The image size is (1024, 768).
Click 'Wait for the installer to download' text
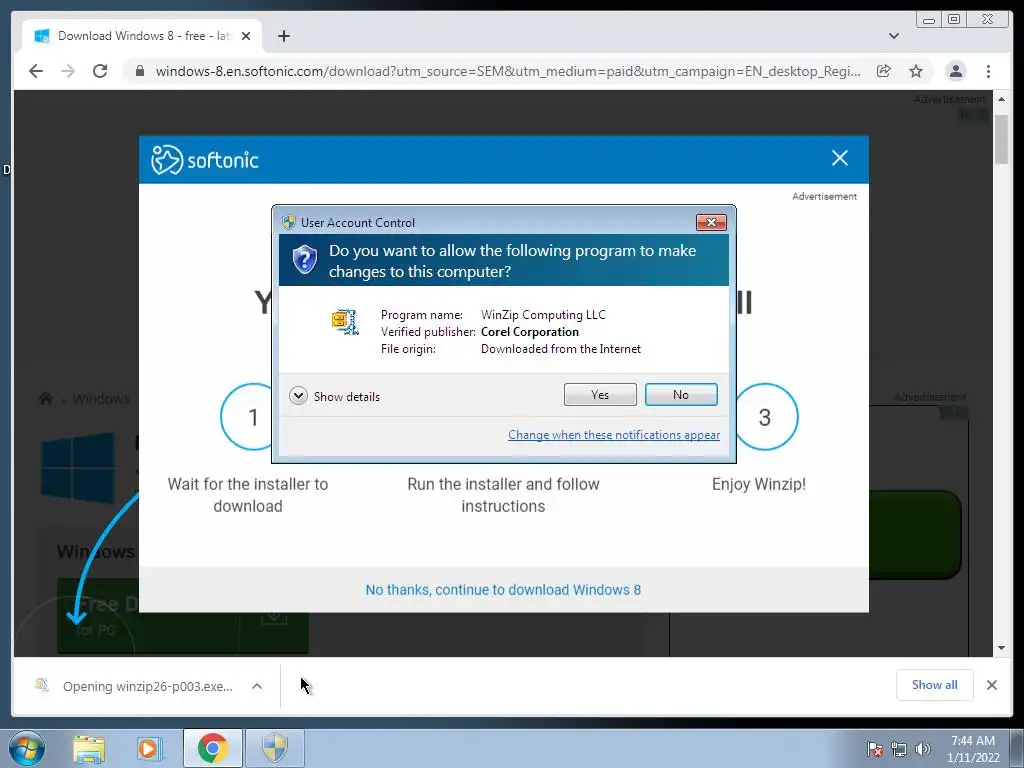248,495
